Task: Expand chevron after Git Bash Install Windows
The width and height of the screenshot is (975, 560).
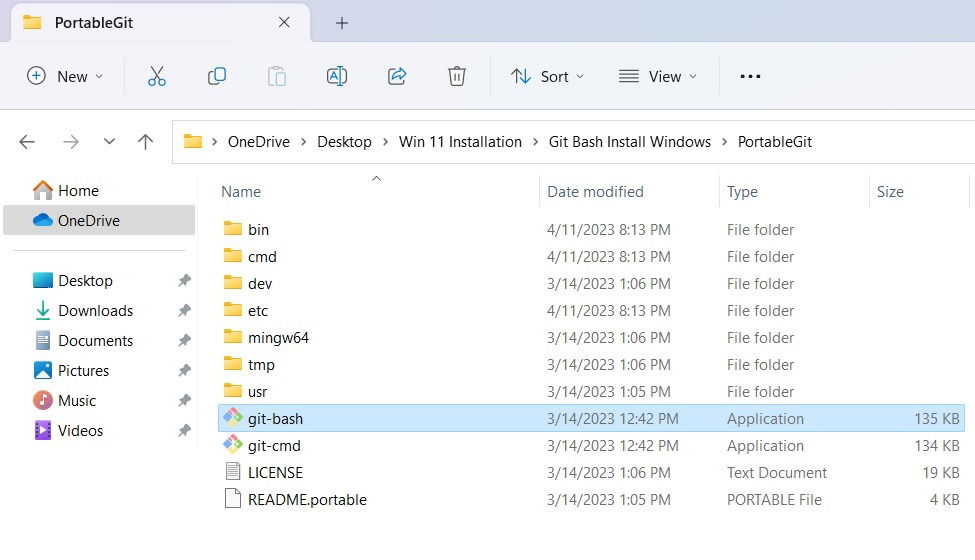Action: pyautogui.click(x=724, y=142)
